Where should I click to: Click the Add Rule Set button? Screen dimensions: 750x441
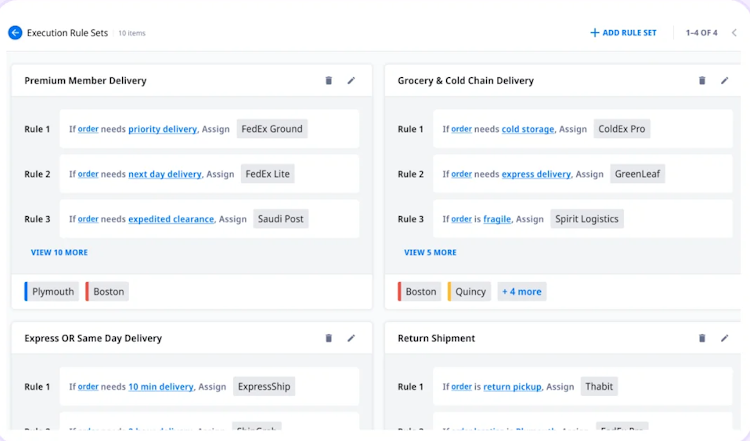[x=623, y=33]
